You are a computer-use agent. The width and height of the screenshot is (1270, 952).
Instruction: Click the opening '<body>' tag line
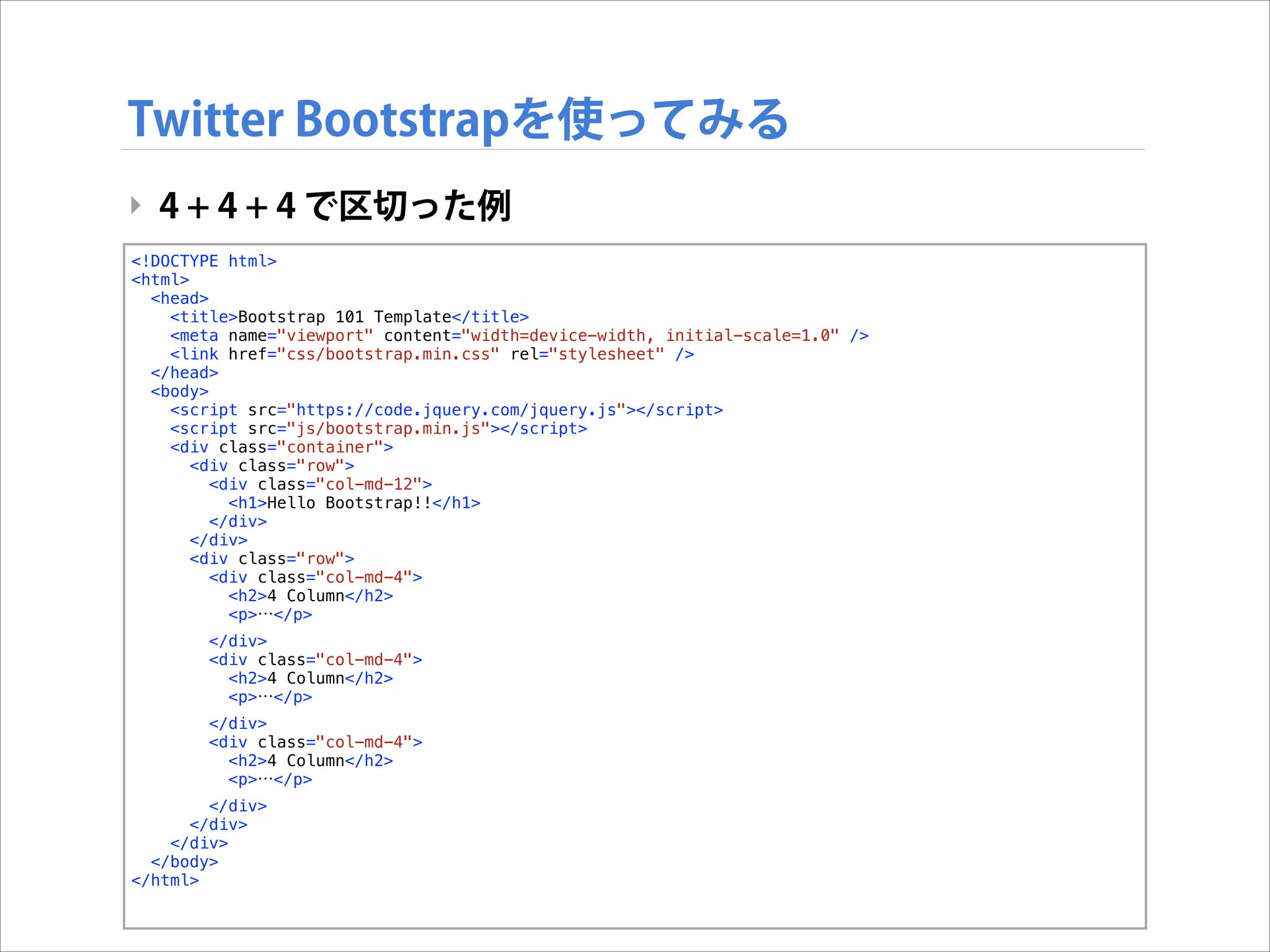click(x=180, y=392)
